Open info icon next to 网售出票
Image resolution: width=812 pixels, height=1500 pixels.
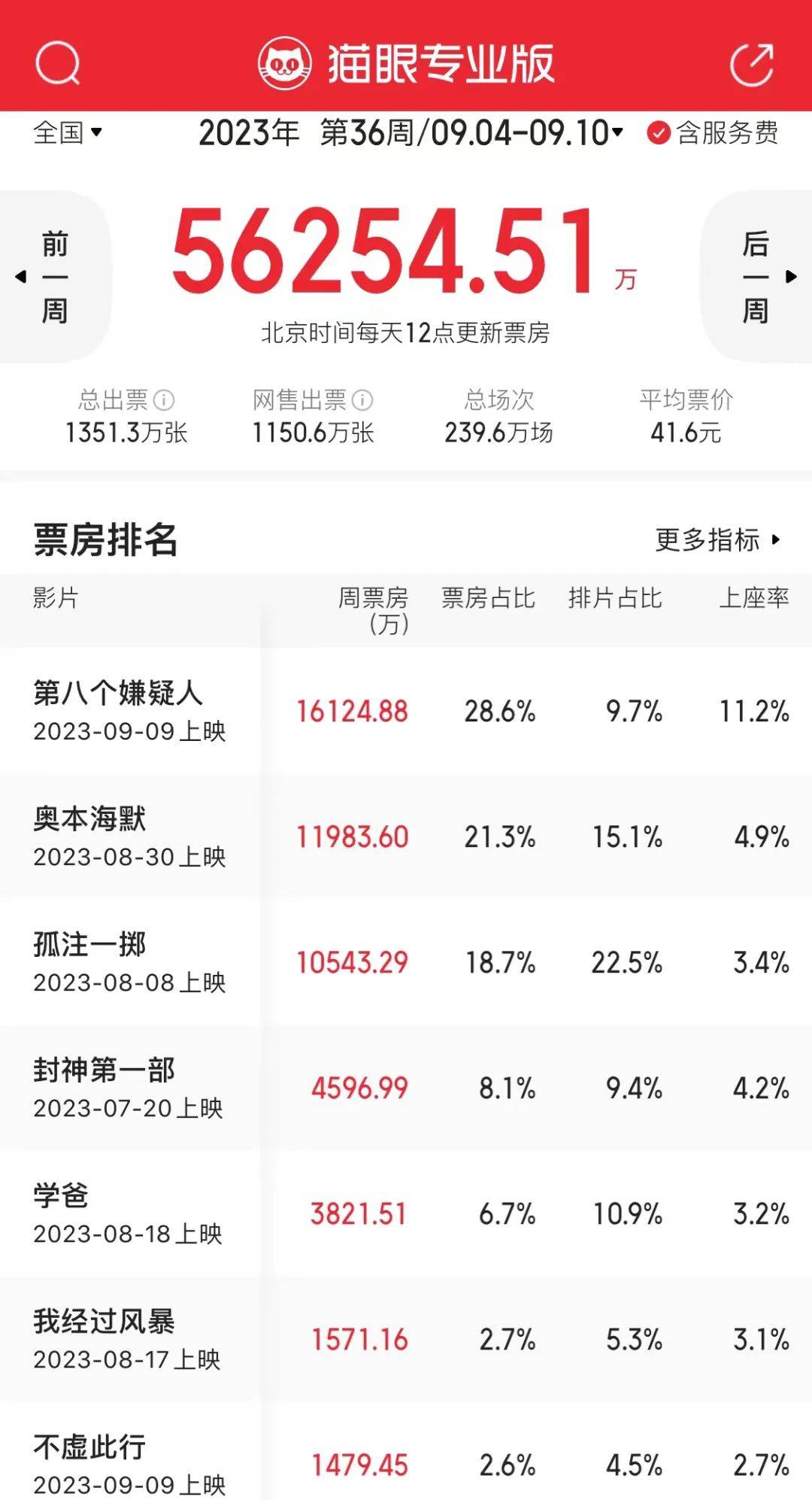point(362,400)
